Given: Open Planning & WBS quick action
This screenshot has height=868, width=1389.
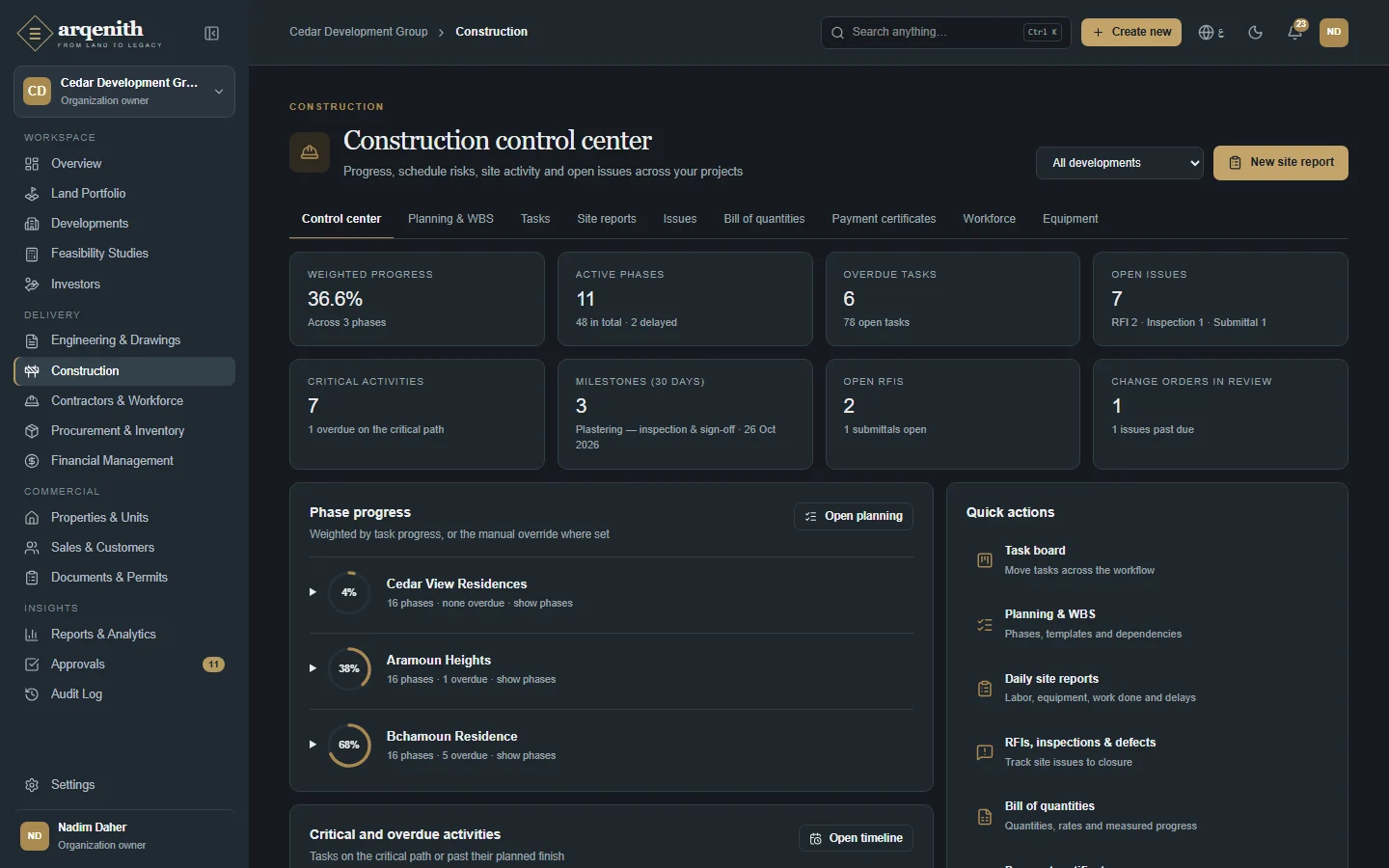Looking at the screenshot, I should [x=1148, y=624].
